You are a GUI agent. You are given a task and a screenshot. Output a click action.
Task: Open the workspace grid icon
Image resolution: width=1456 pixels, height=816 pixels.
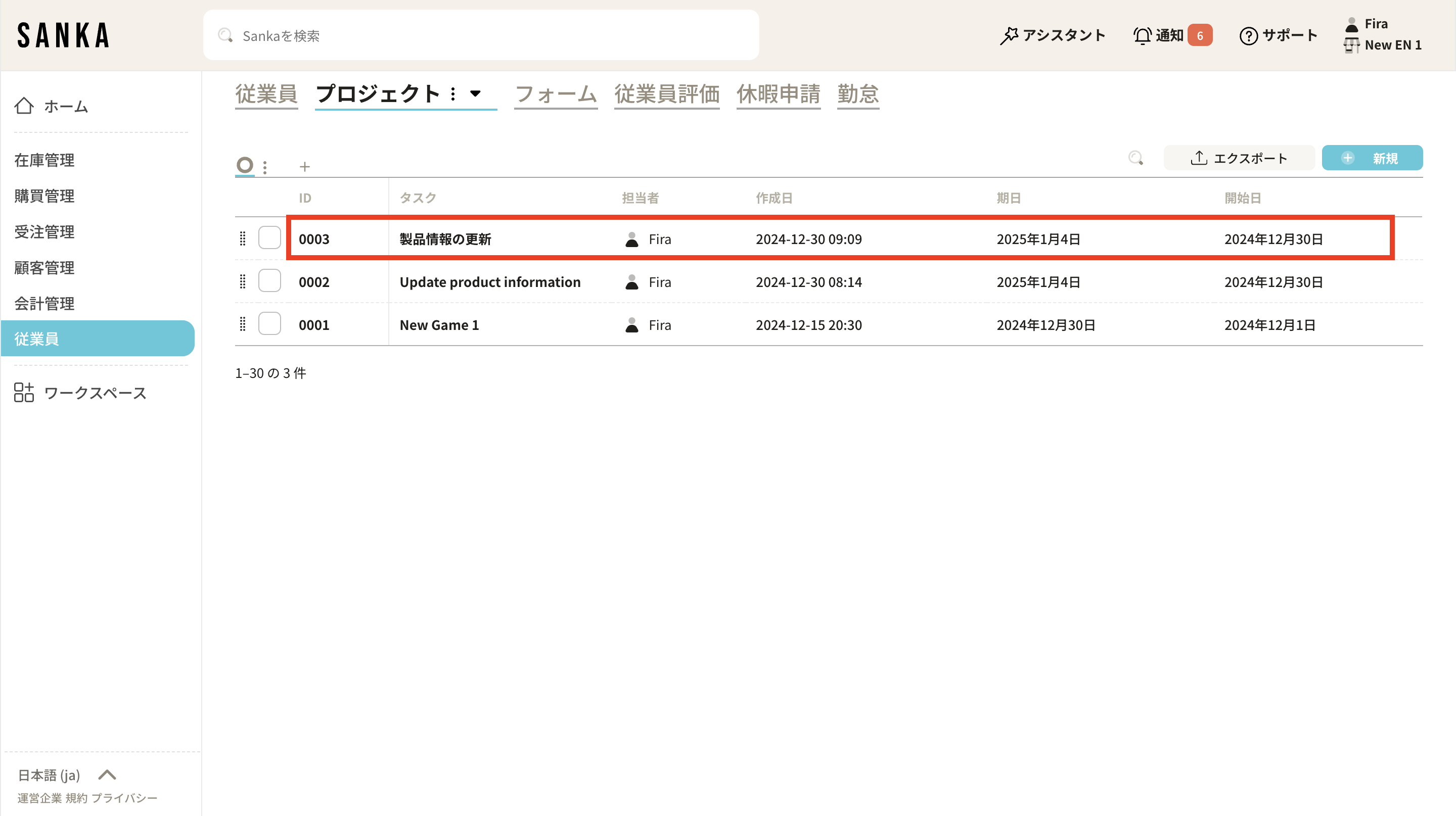click(24, 393)
